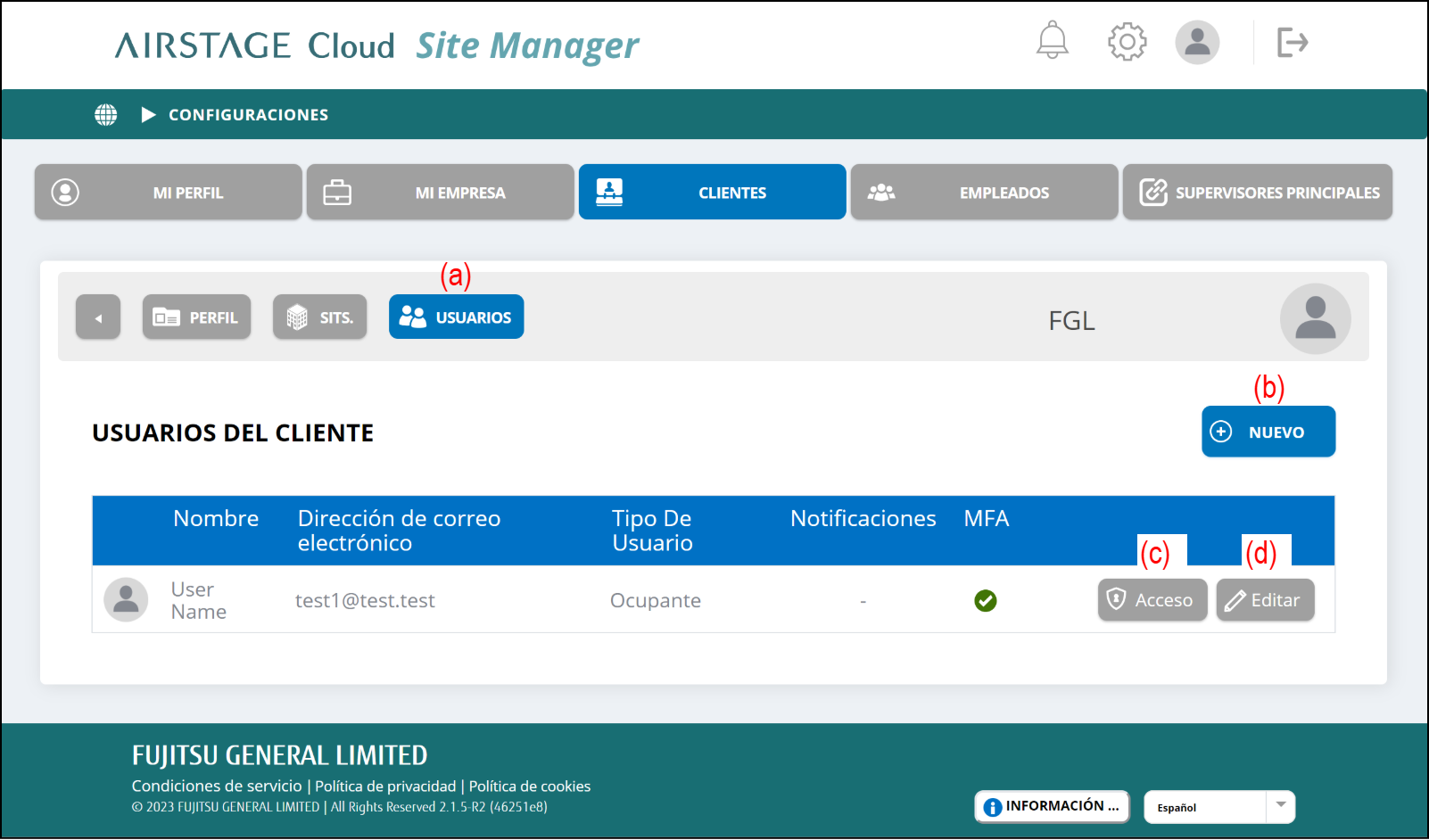Open the notifications bell icon
The height and width of the screenshot is (840, 1429).
point(1052,41)
